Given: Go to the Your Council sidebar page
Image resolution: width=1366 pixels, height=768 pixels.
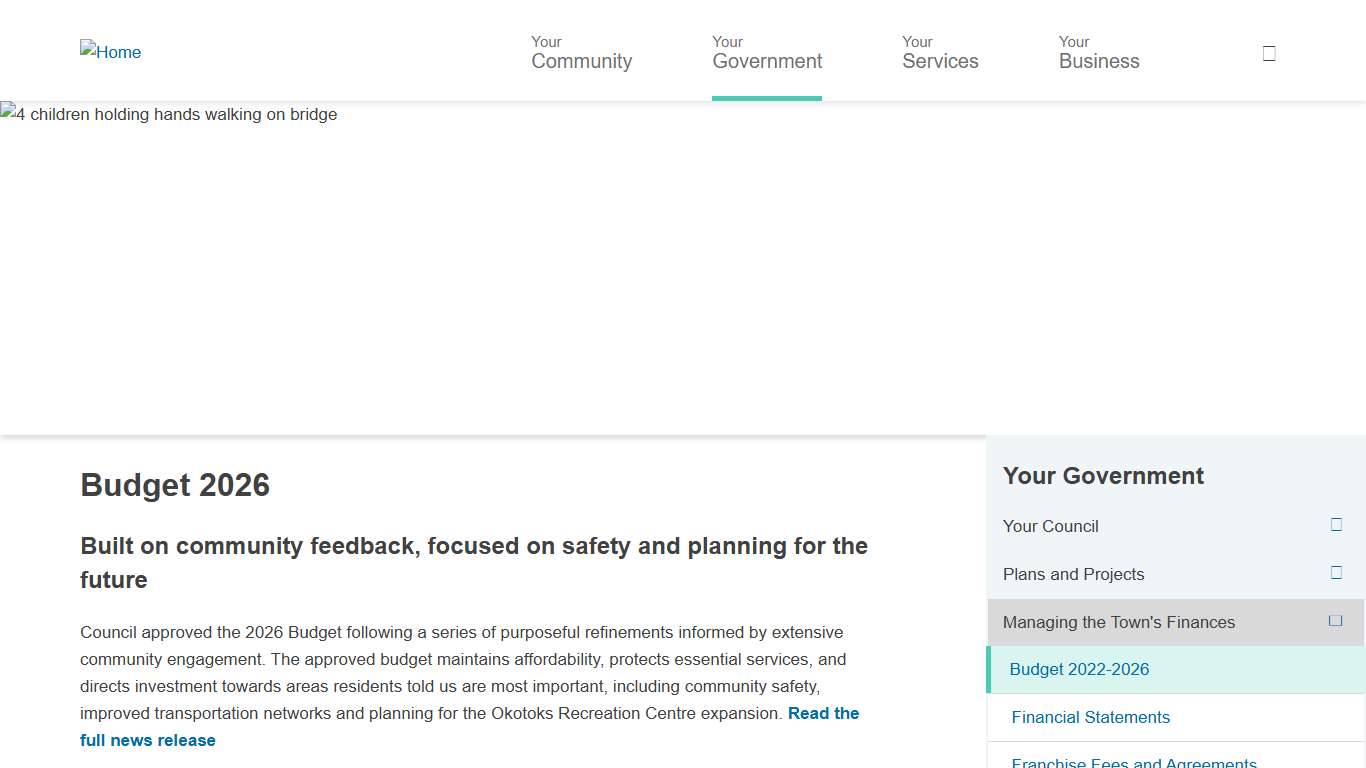Looking at the screenshot, I should point(1050,526).
